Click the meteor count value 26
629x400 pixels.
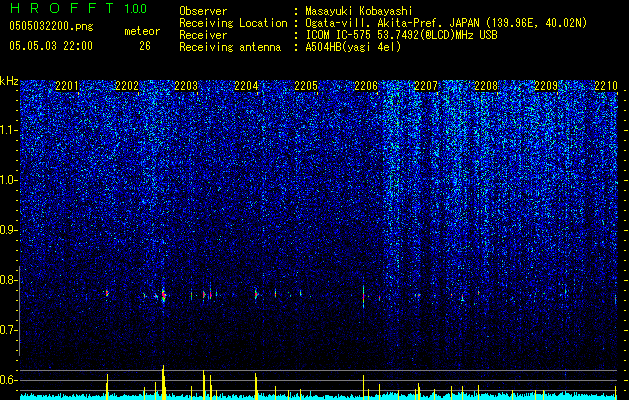tap(145, 46)
